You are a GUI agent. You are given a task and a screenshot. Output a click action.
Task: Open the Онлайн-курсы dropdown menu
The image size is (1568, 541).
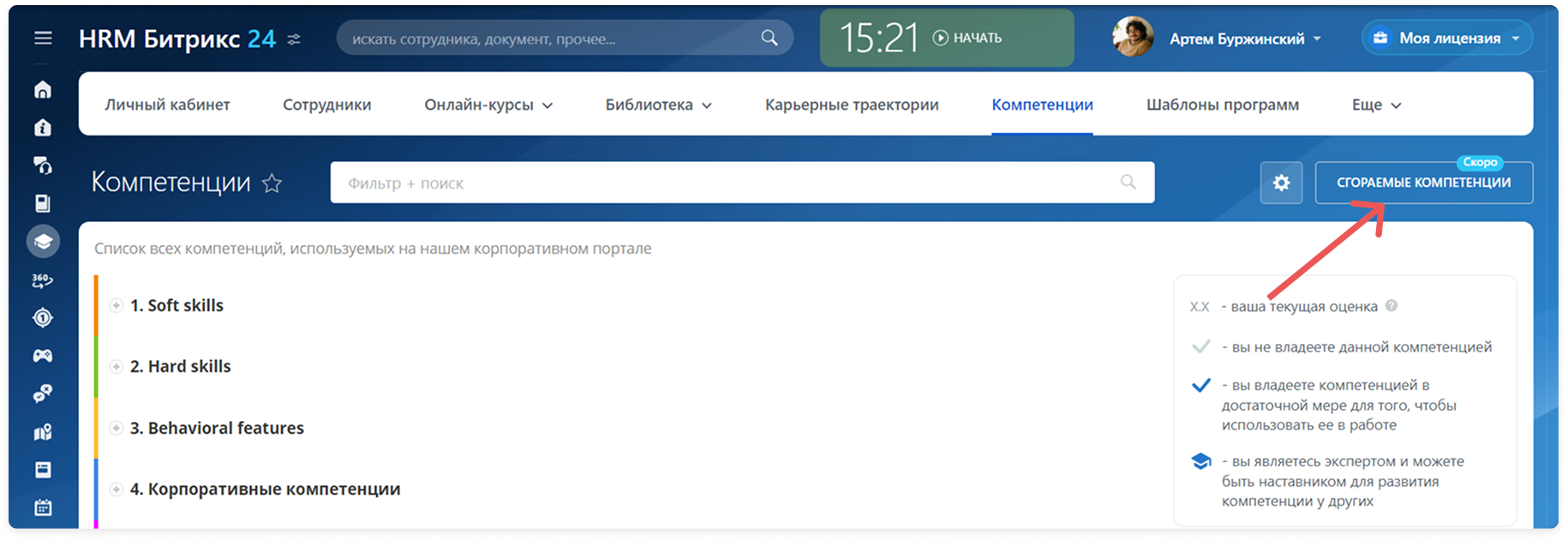tap(488, 105)
